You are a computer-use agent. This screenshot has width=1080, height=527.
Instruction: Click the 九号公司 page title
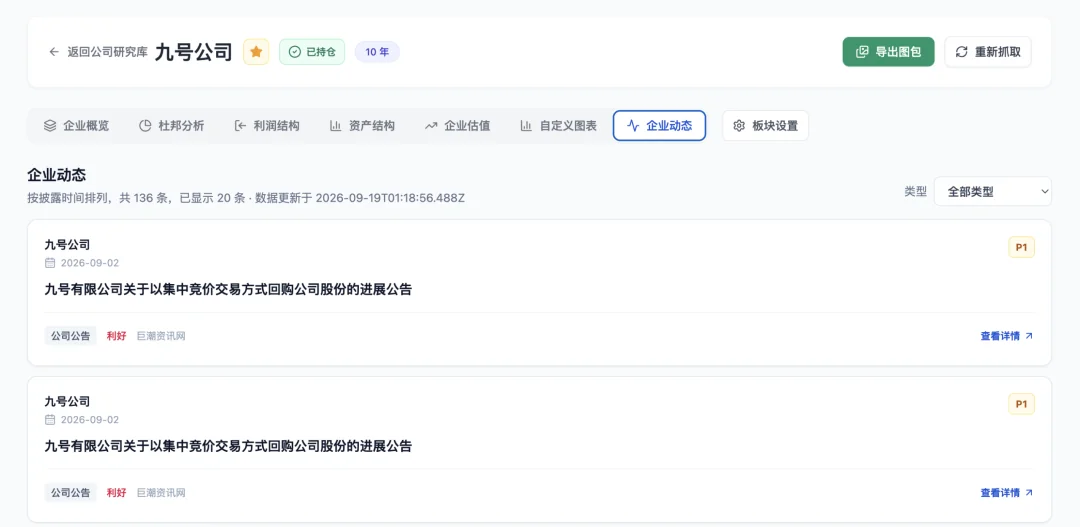coord(194,52)
